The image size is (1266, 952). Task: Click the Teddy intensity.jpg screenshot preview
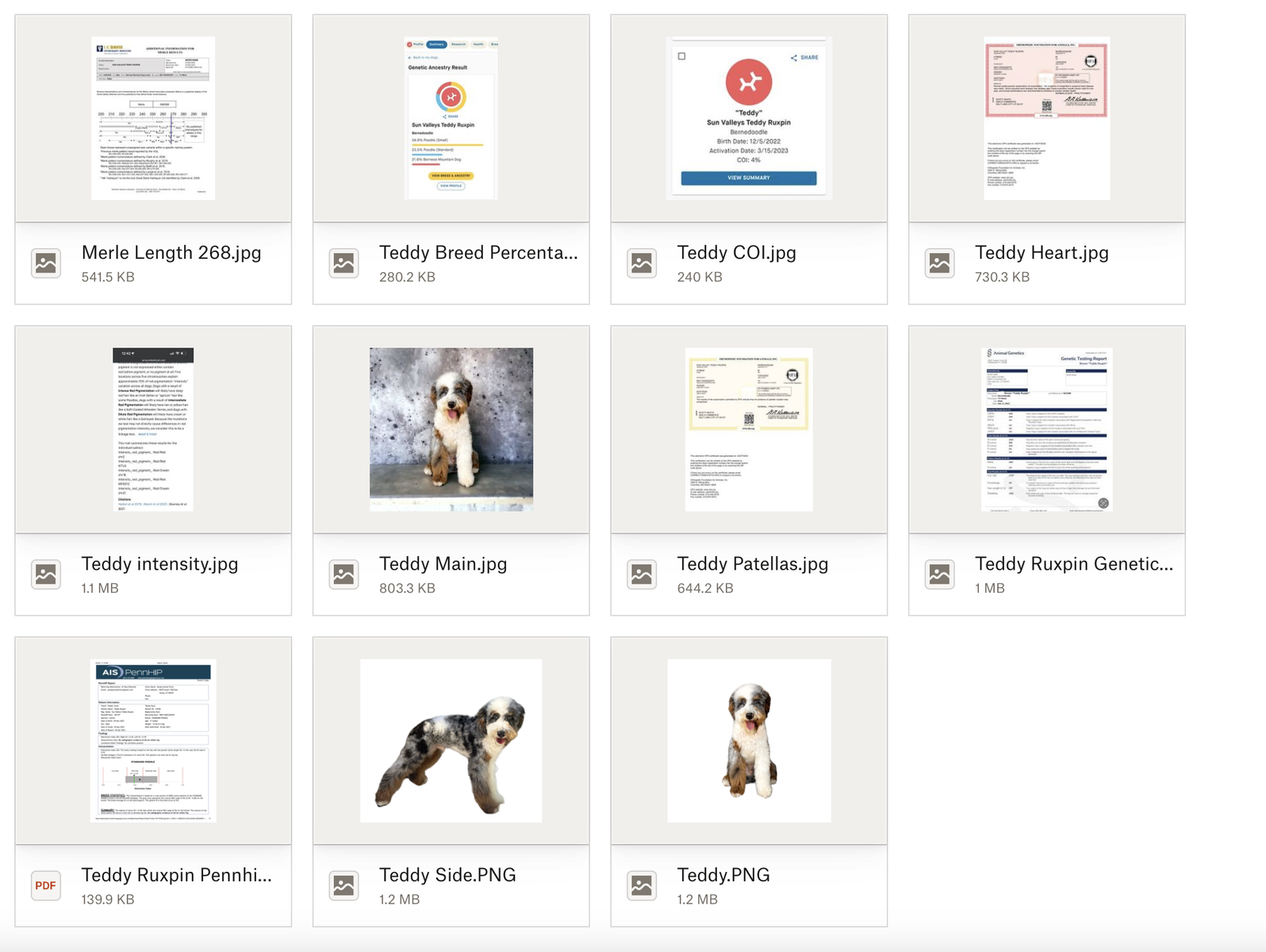pyautogui.click(x=153, y=429)
